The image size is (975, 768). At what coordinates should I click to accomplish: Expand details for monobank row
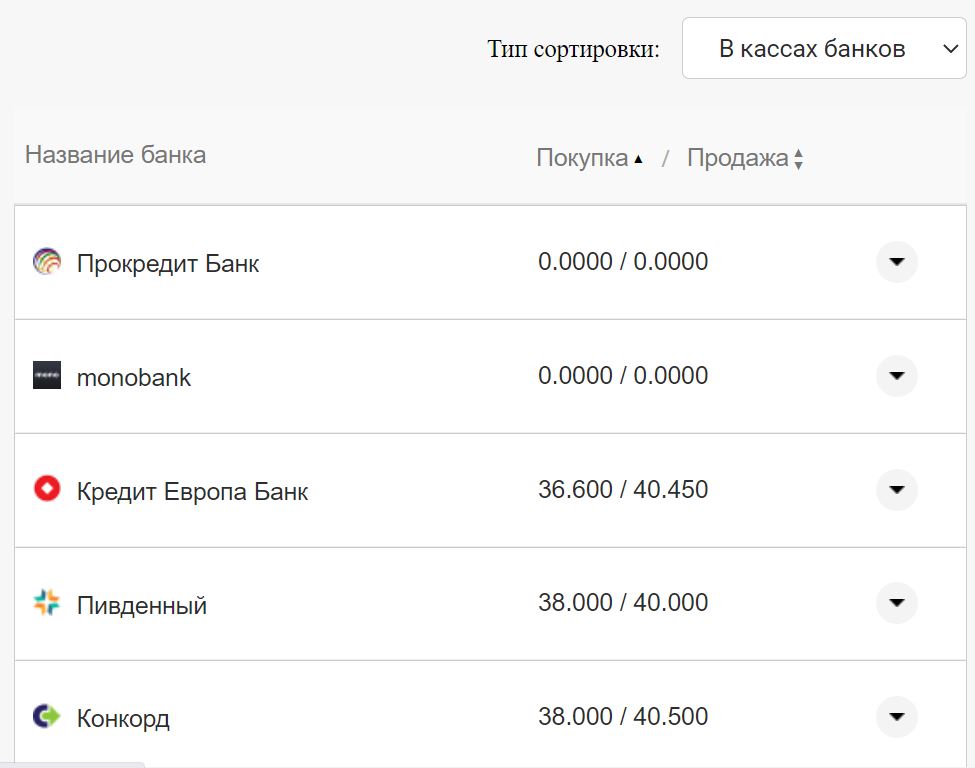897,376
